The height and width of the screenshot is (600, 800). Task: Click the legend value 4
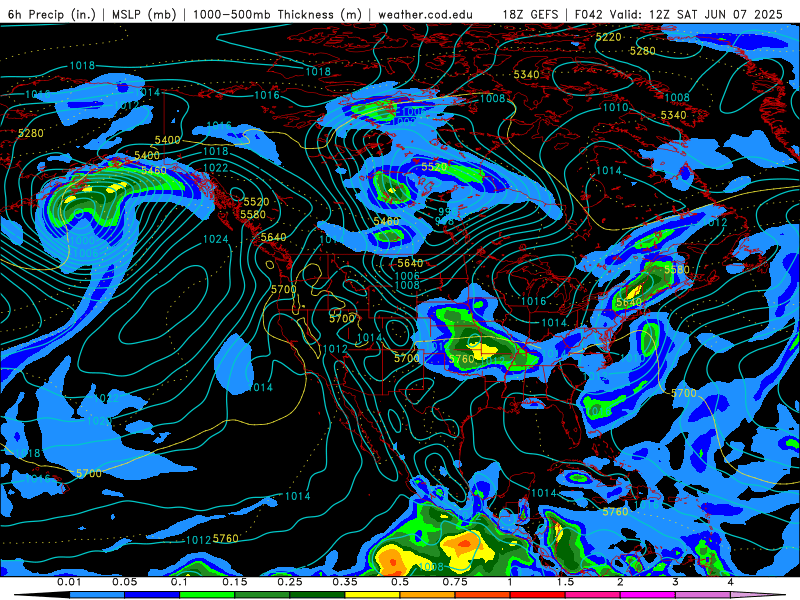click(731, 582)
